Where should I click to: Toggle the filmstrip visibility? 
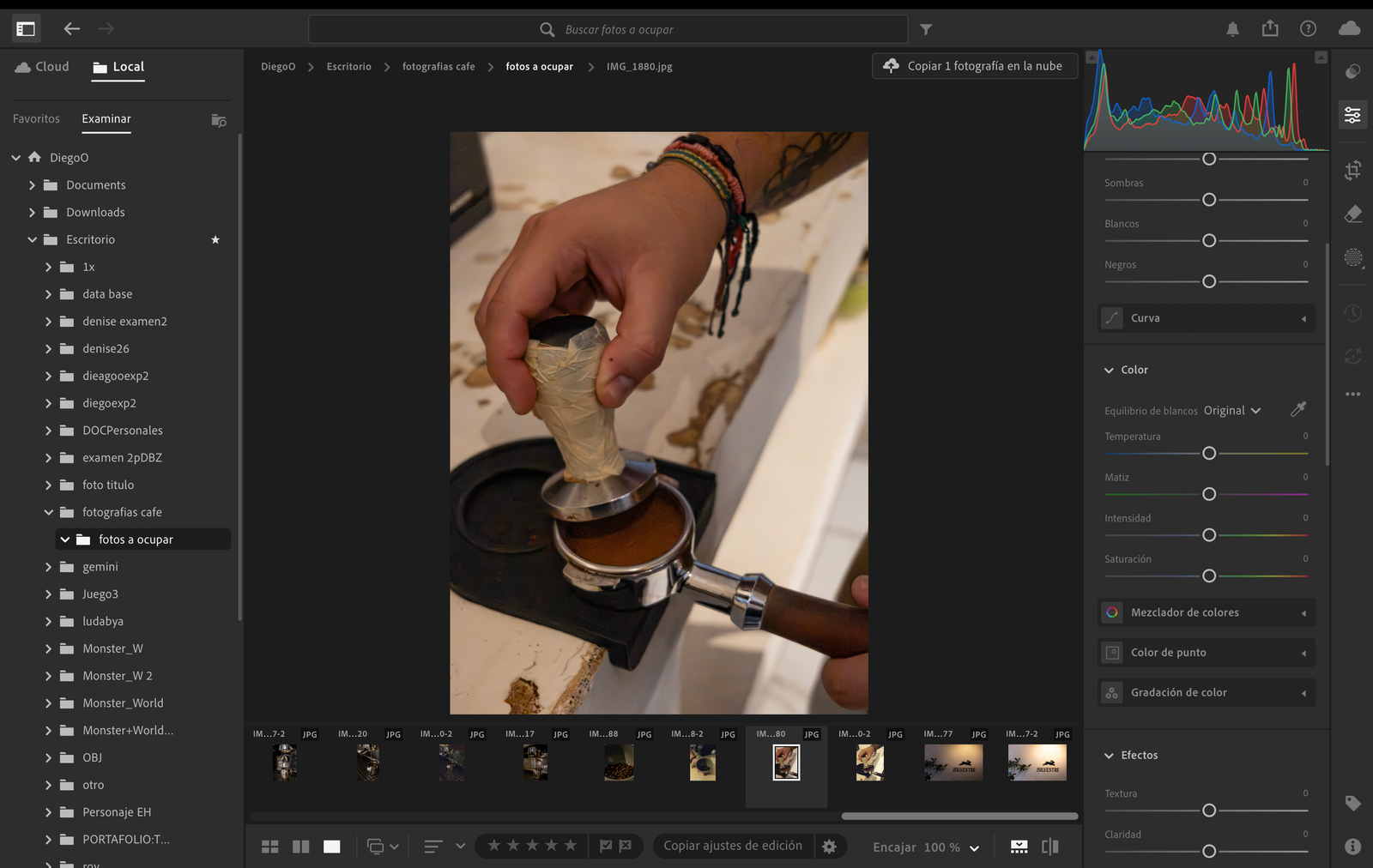[x=1019, y=847]
